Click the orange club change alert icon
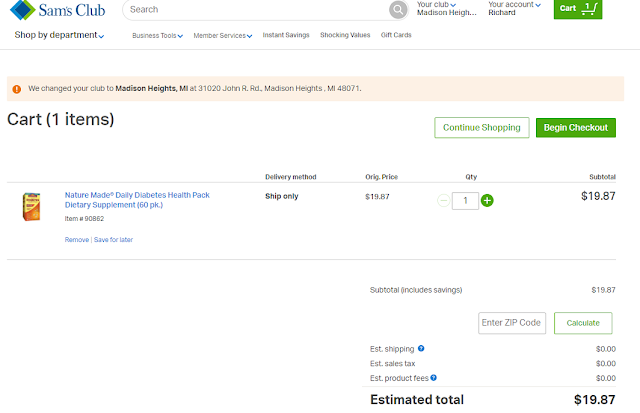Image resolution: width=640 pixels, height=413 pixels. (17, 89)
